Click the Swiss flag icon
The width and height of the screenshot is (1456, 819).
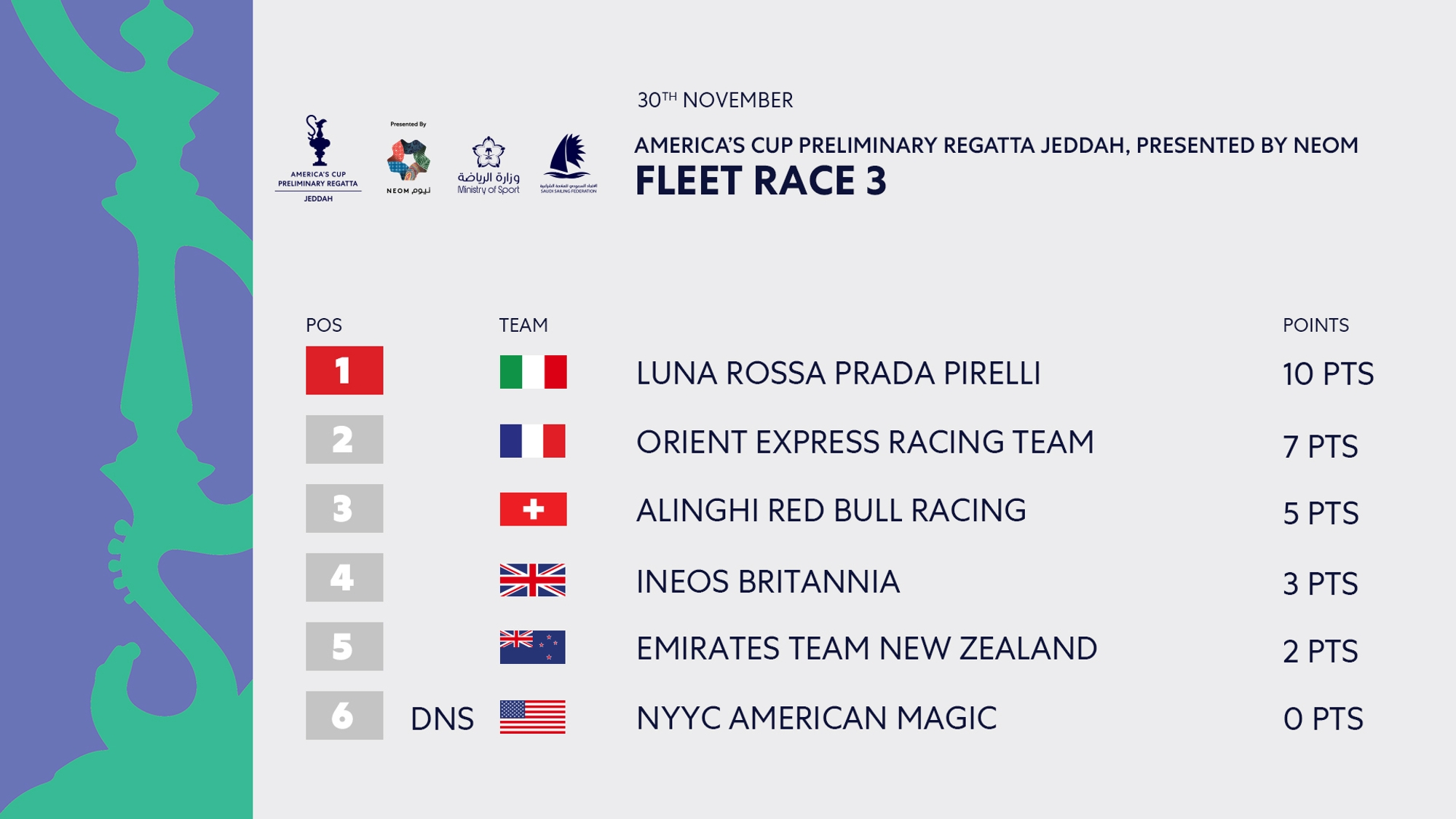(x=533, y=510)
